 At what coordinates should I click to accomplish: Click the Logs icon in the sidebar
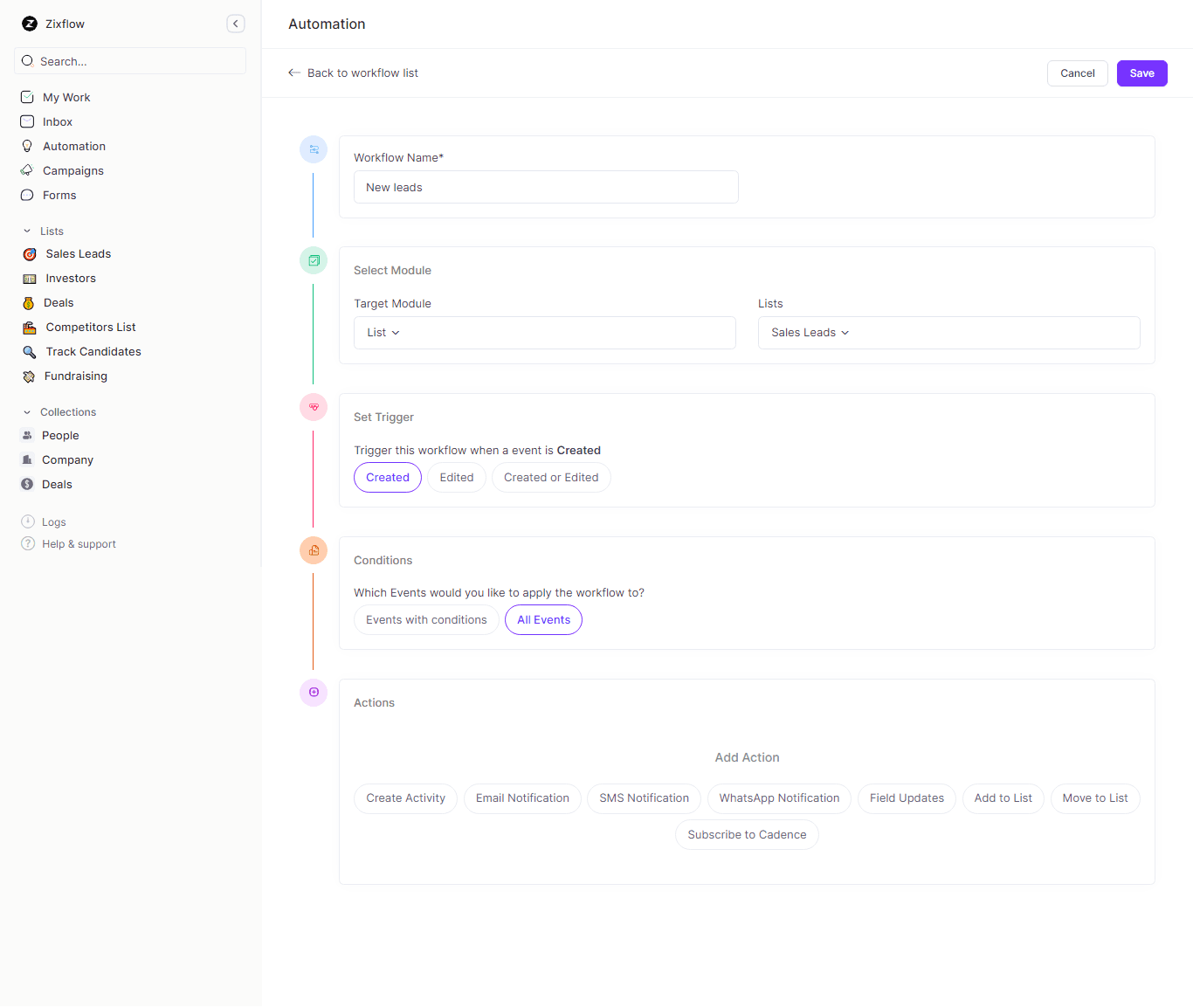point(27,521)
